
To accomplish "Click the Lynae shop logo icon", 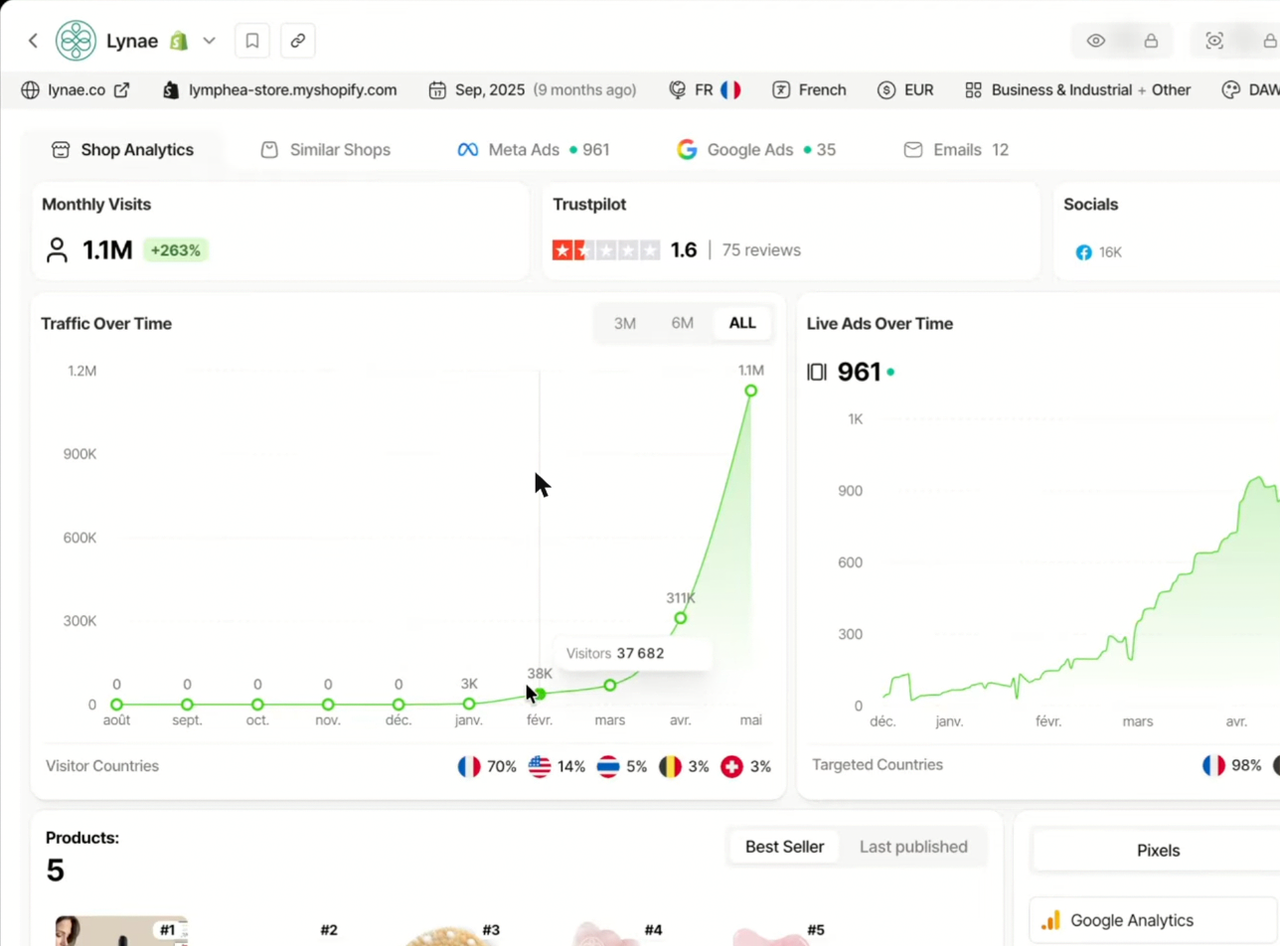I will [x=76, y=41].
